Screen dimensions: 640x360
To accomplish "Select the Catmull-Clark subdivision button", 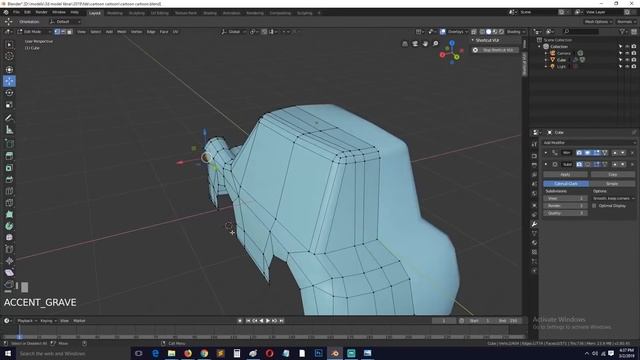I will [x=566, y=184].
